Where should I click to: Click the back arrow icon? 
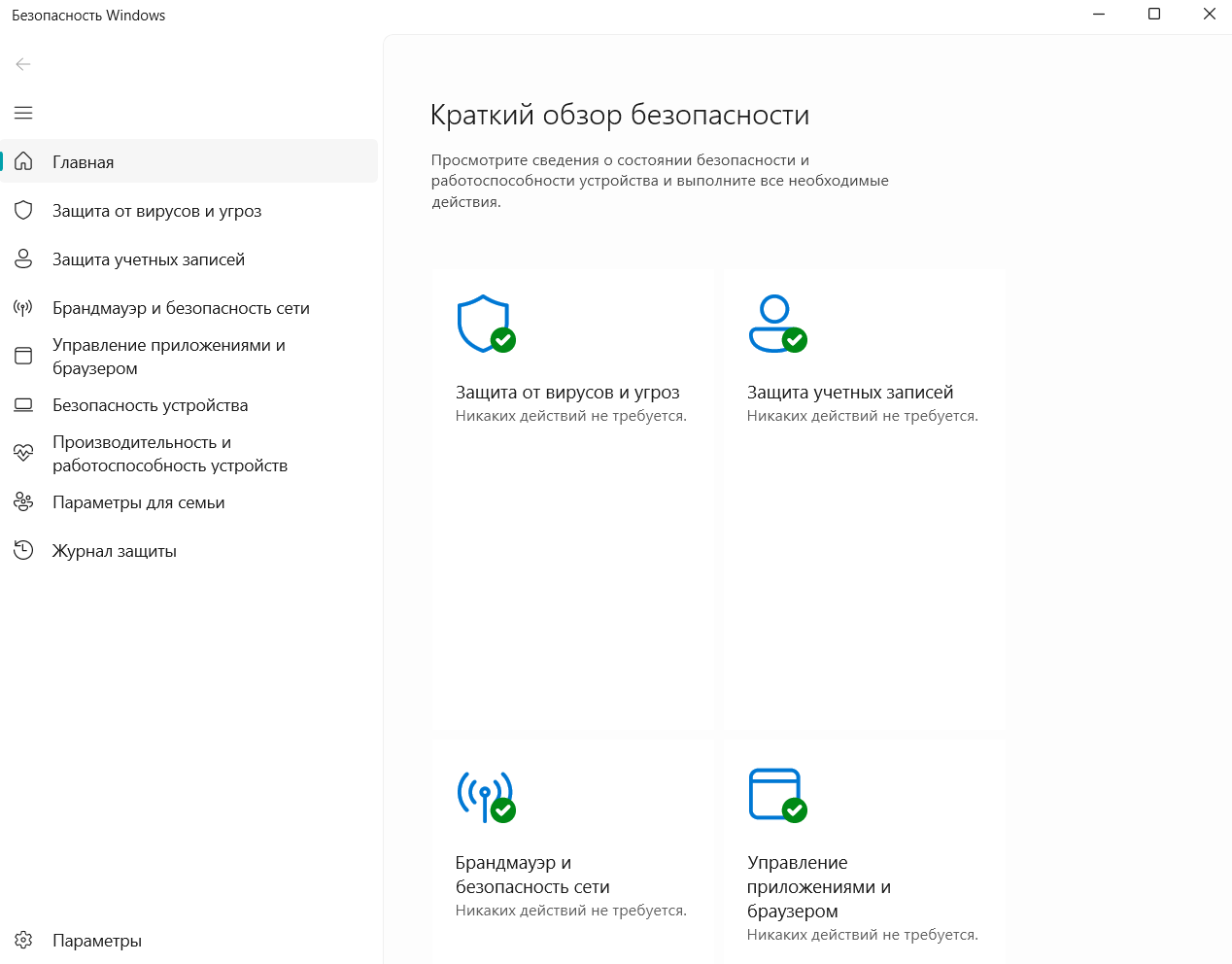pos(23,64)
